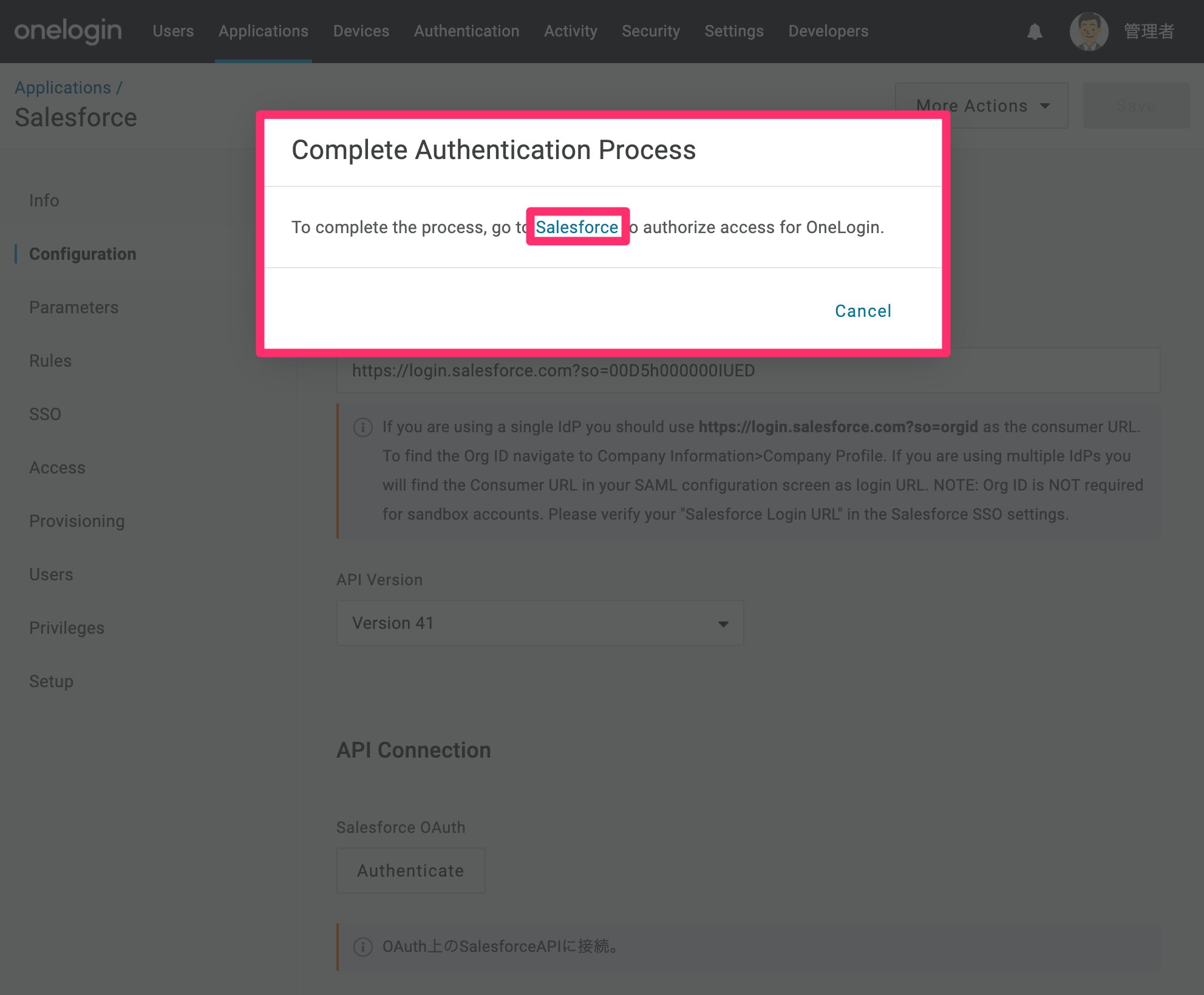
Task: Click the 'OAuth上のSalesforceAPIに接続。' note
Action: [500, 946]
